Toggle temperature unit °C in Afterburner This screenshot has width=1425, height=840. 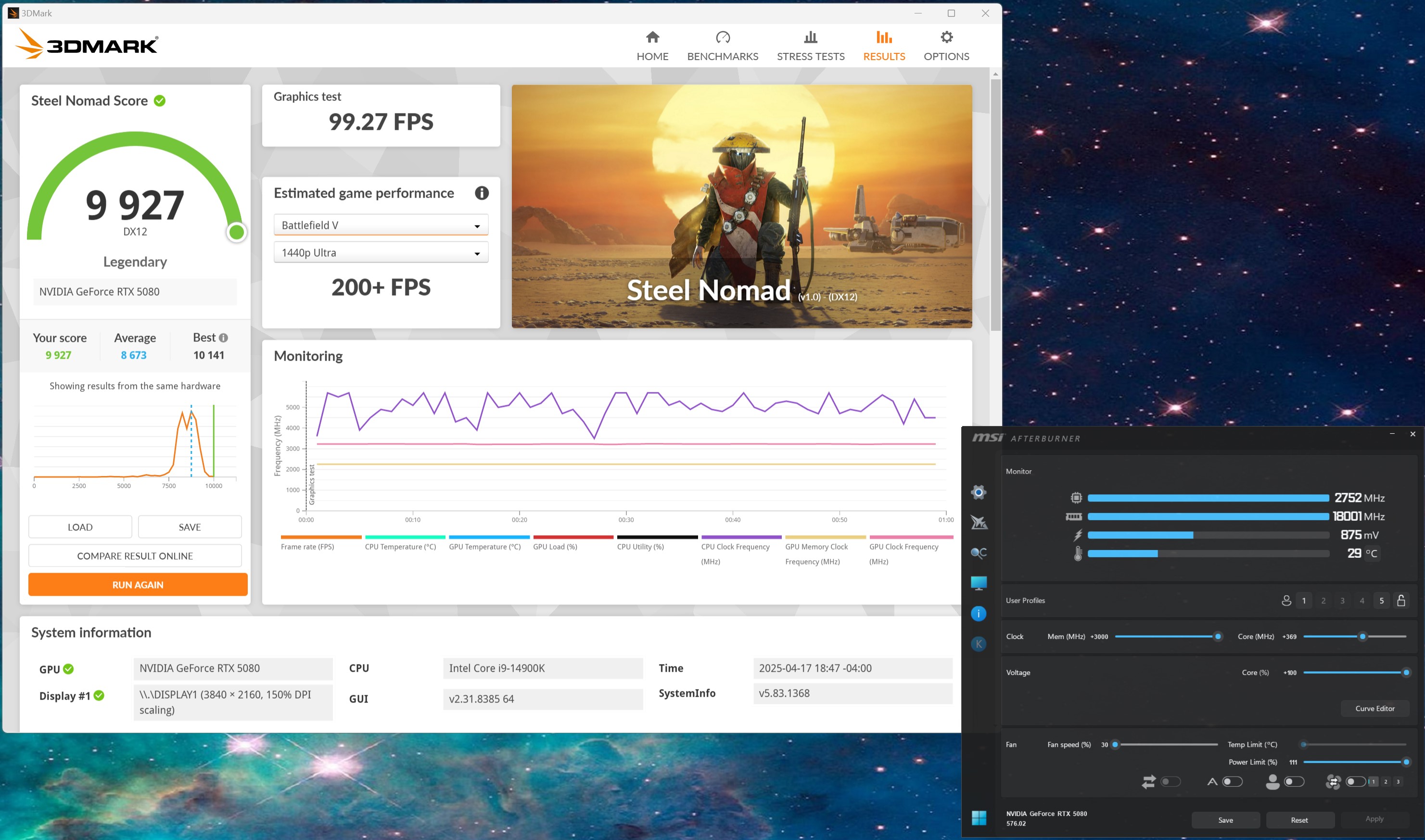coord(1371,553)
